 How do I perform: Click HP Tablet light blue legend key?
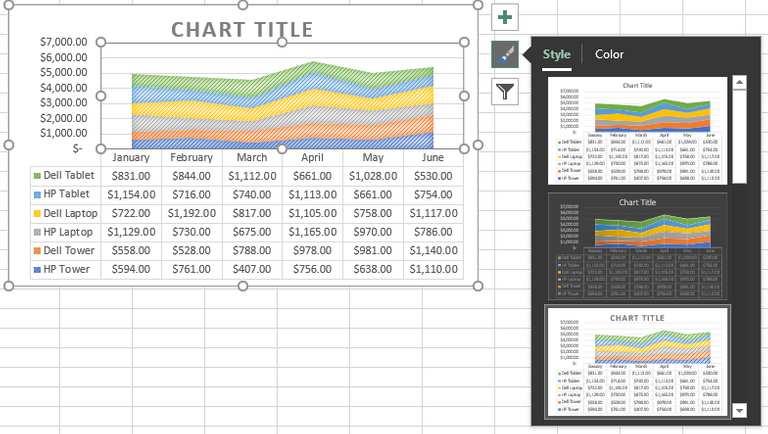click(37, 194)
